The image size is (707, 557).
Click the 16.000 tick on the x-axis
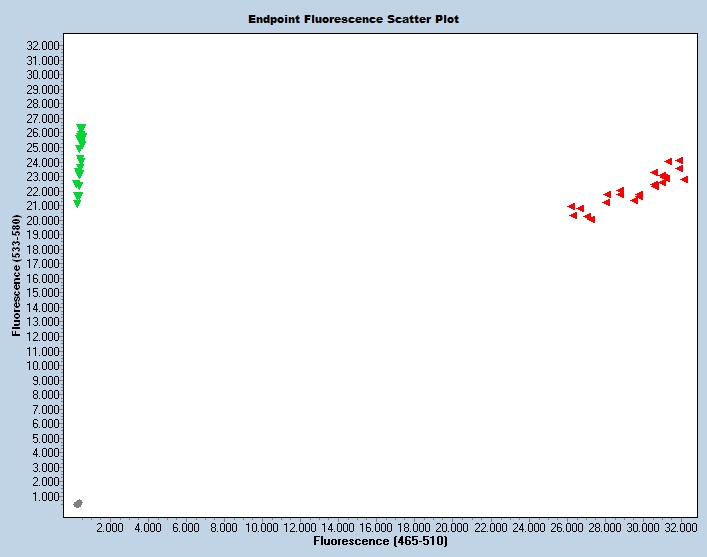click(376, 526)
